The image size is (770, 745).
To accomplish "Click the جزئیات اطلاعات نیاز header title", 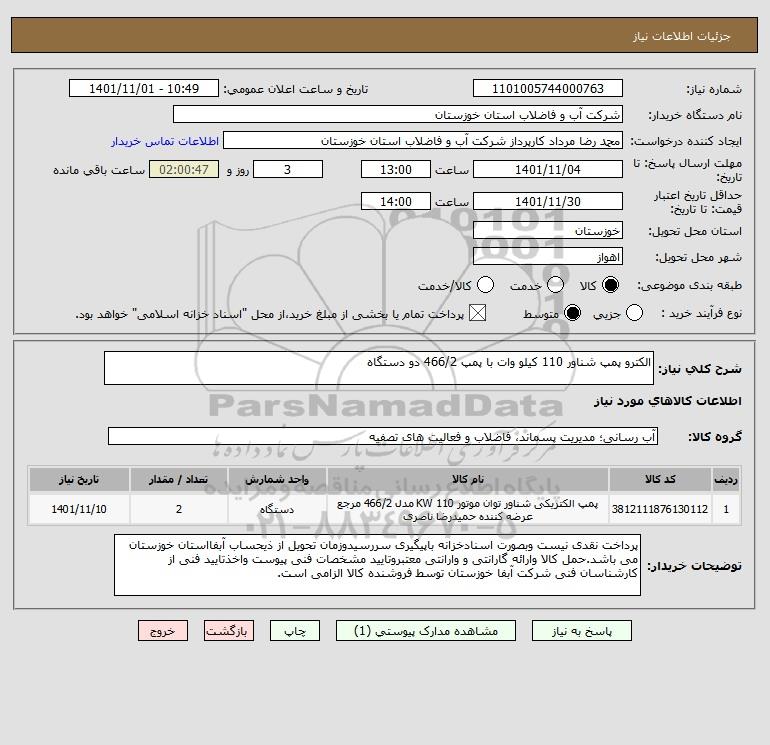I will point(682,36).
